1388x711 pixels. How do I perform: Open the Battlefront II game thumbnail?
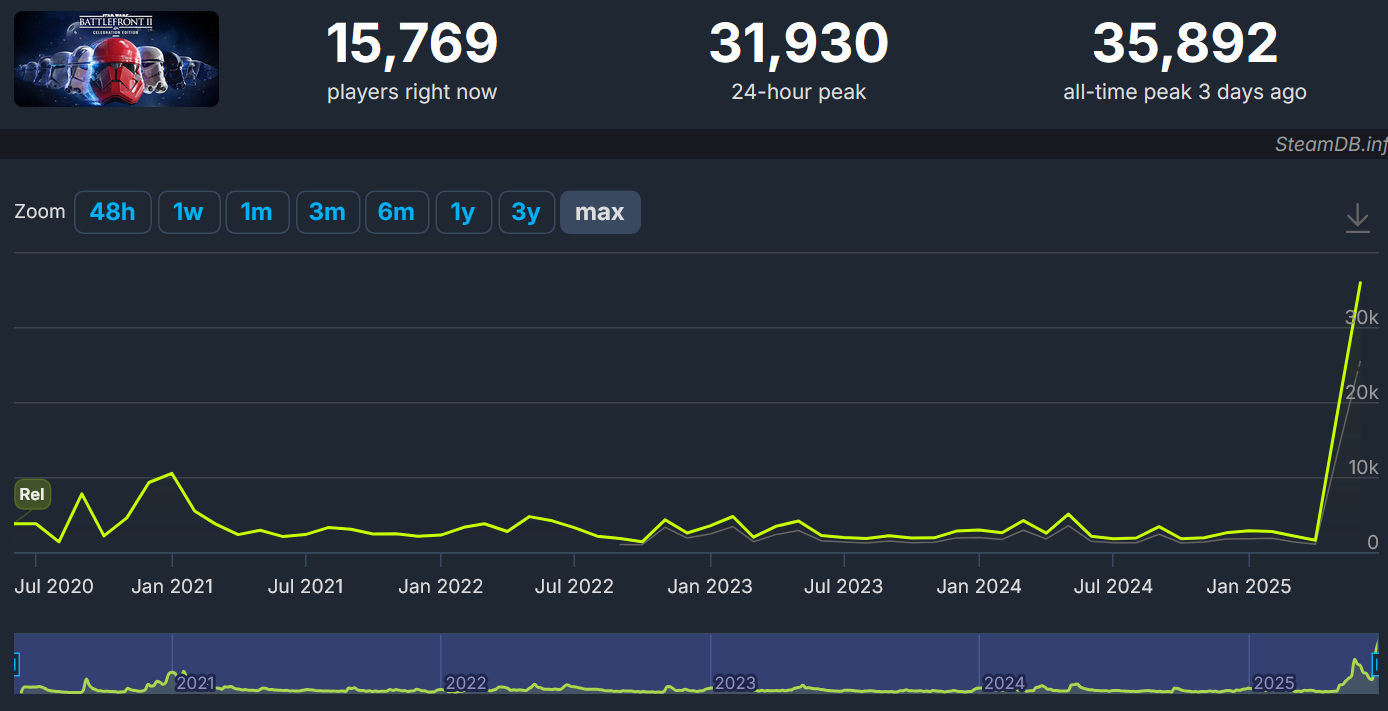click(116, 59)
